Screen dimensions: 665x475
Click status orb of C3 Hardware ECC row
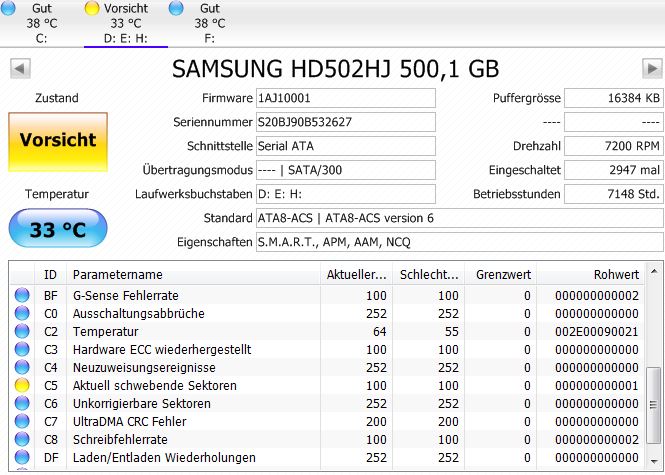[22, 349]
